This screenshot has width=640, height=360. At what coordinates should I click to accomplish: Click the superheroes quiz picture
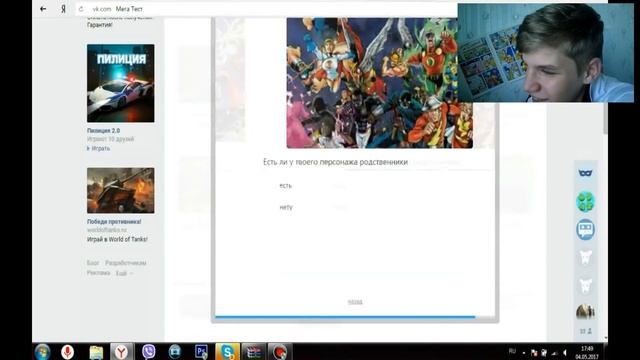(x=380, y=83)
